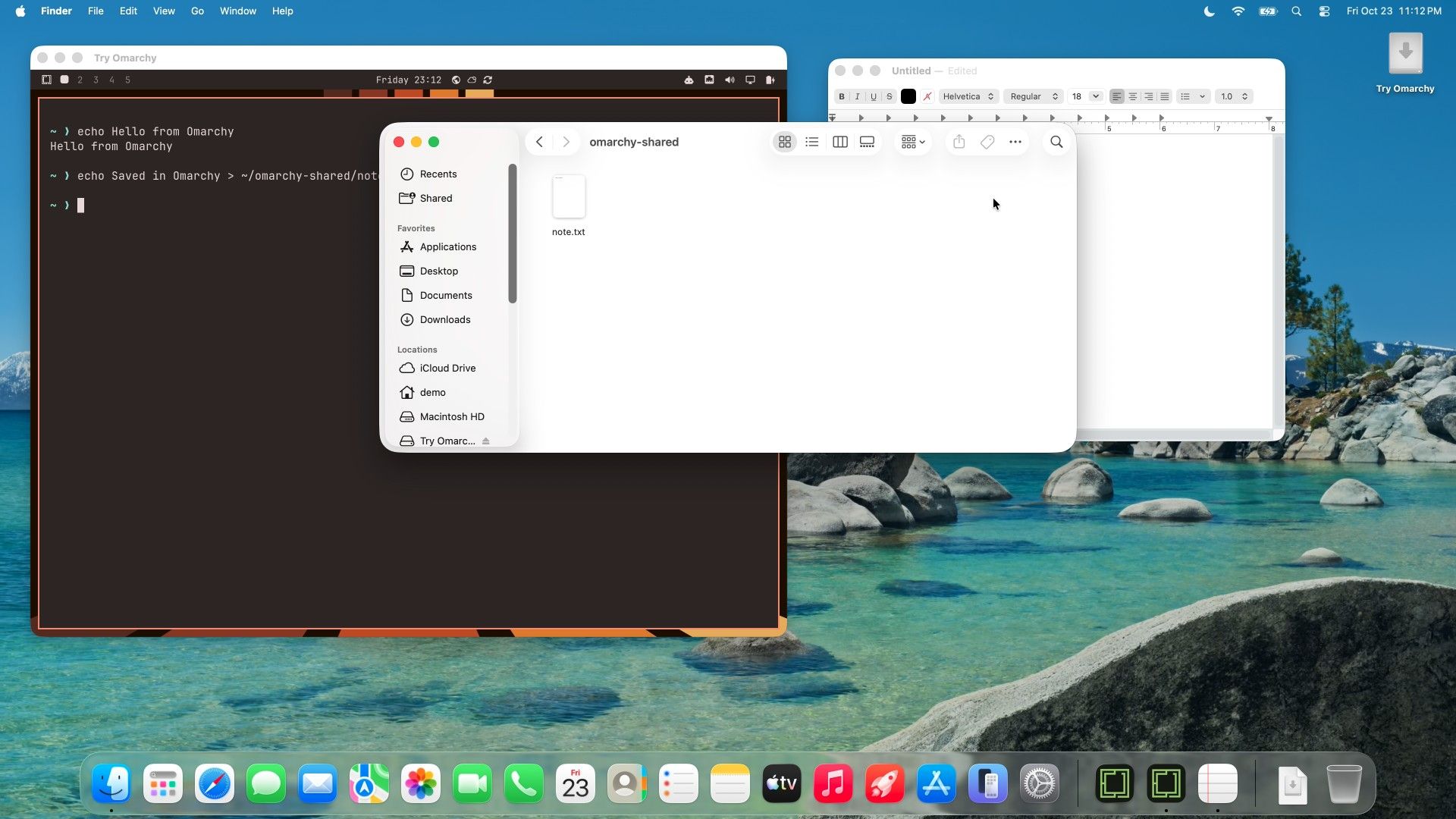Switch Finder to icon view

[785, 142]
